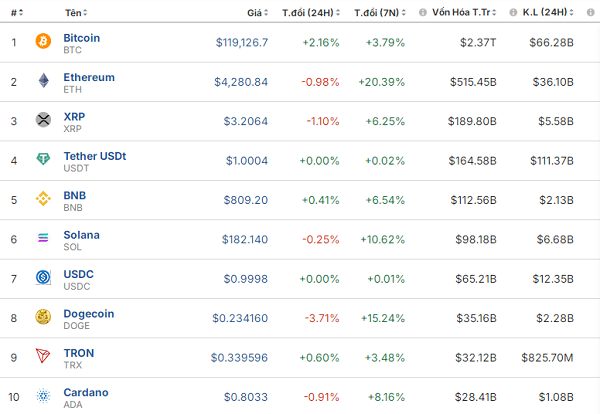
Task: Click info icon beside K.L (24H)
Action: 513,13
